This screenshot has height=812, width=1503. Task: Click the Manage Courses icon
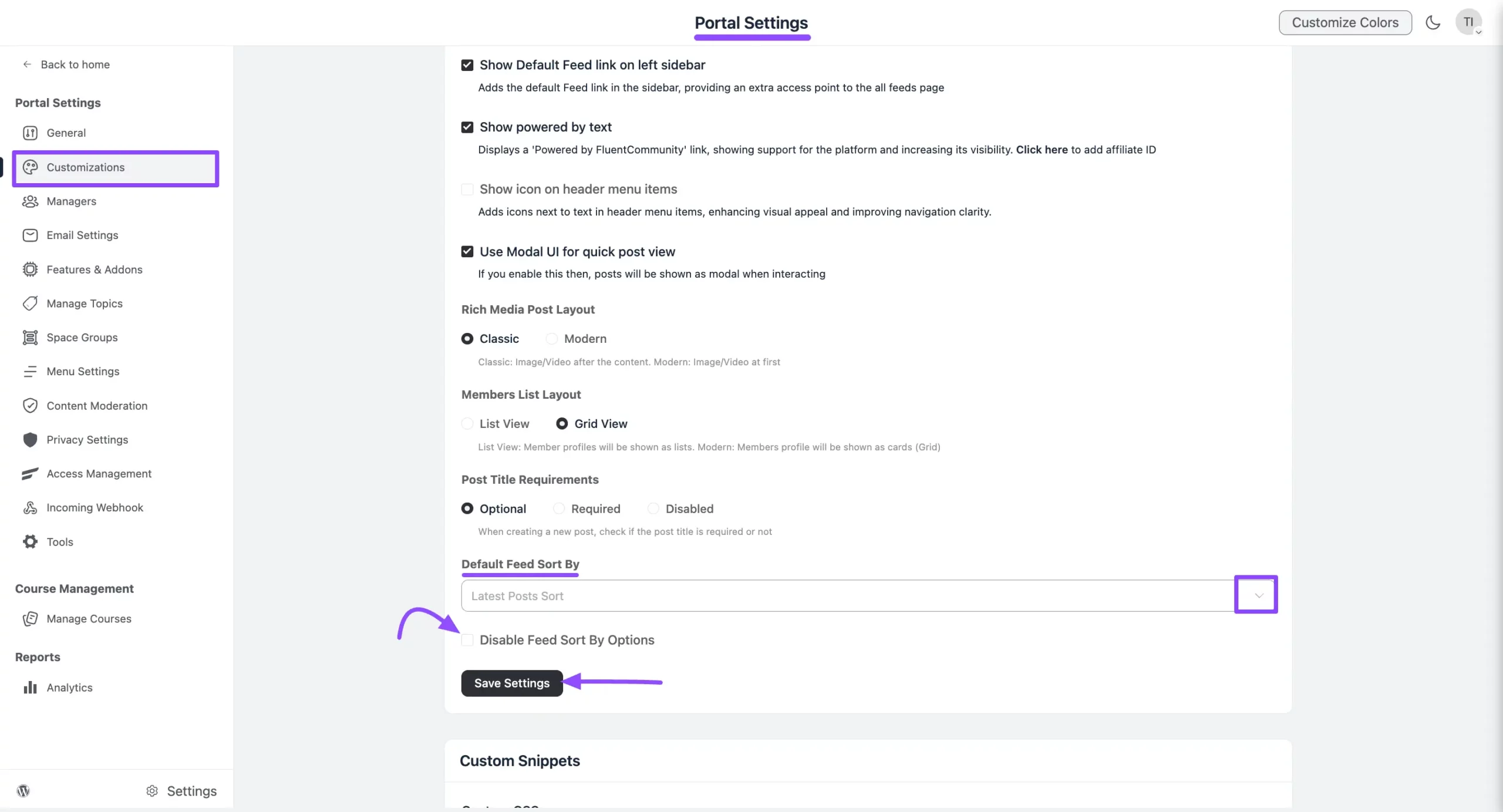30,618
